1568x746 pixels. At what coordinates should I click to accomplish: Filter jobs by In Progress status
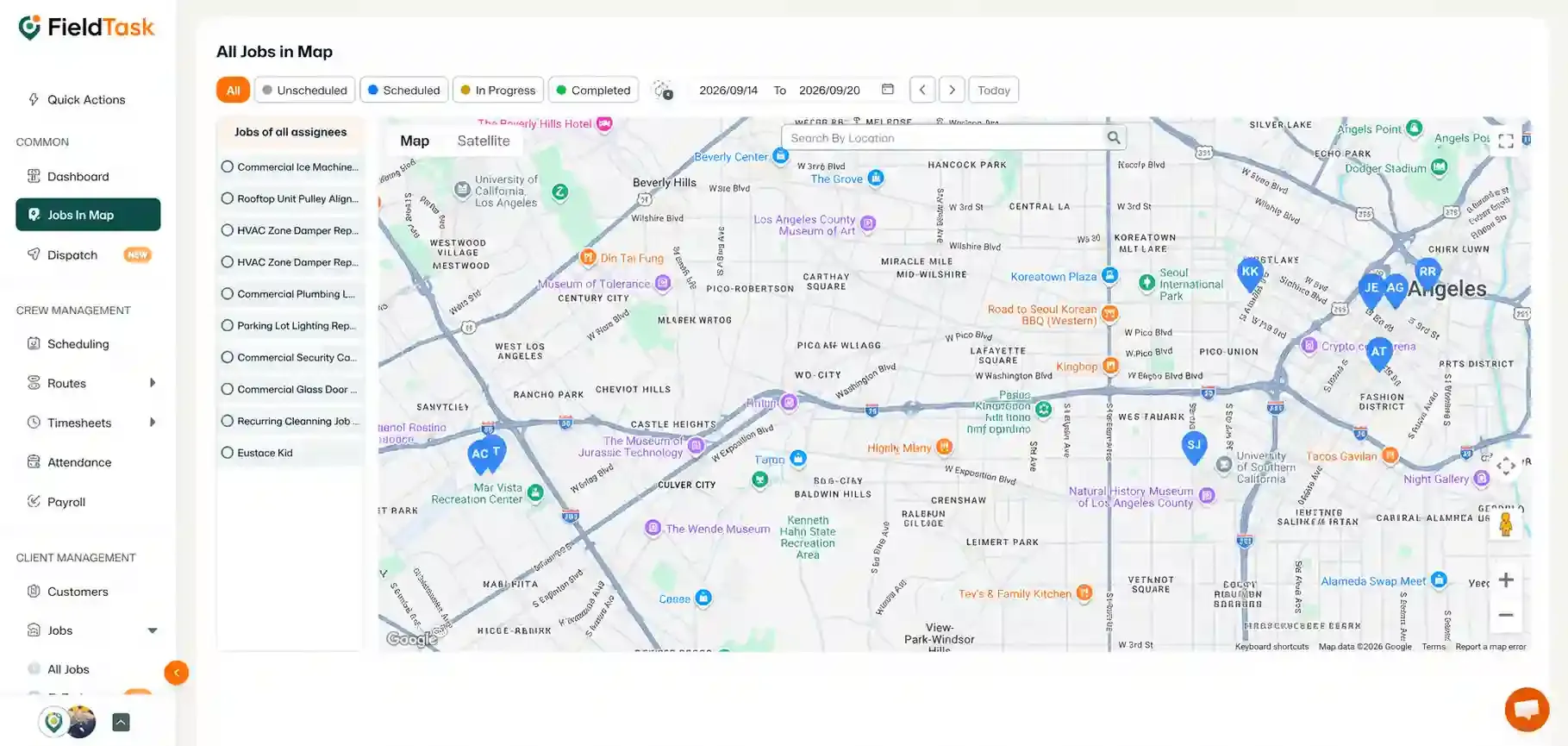point(497,90)
